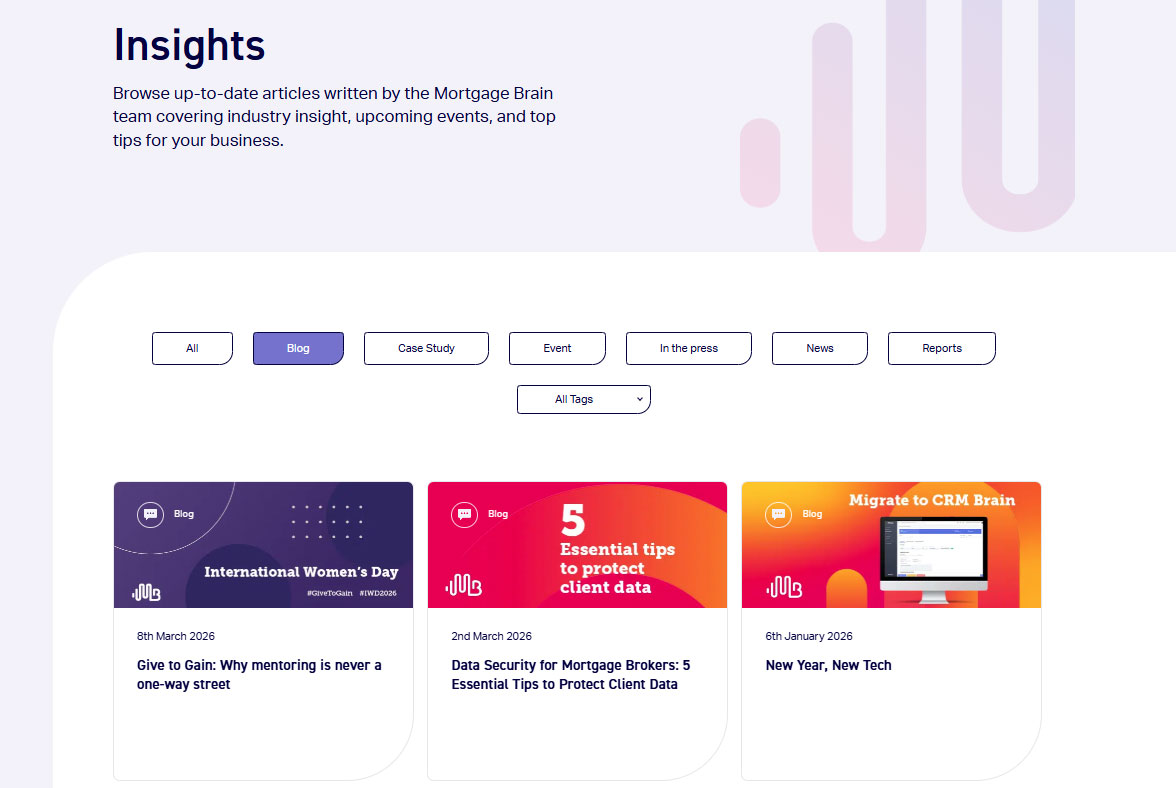Open the Data Security for Mortgage Brokers article
The image size is (1176, 788).
tap(572, 674)
